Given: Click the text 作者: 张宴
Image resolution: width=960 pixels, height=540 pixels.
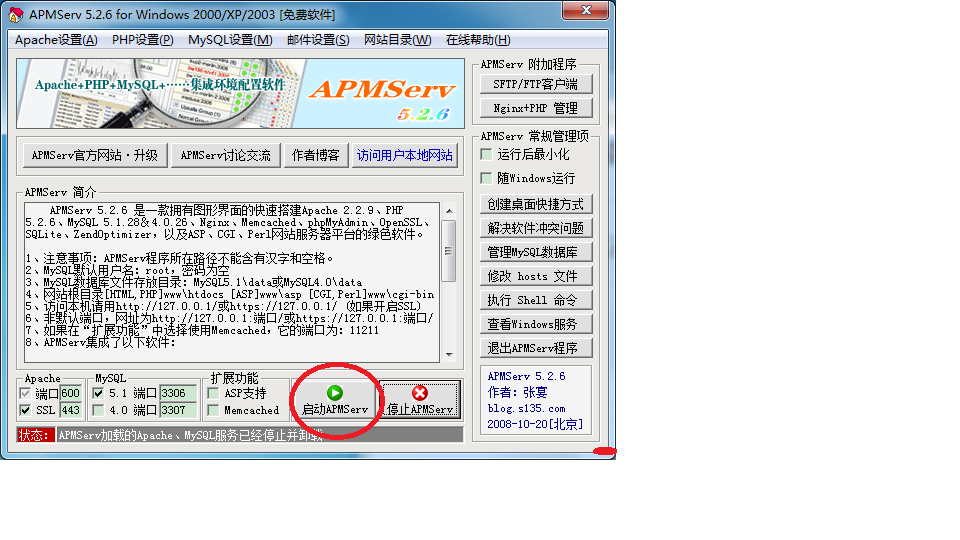Looking at the screenshot, I should [517, 392].
